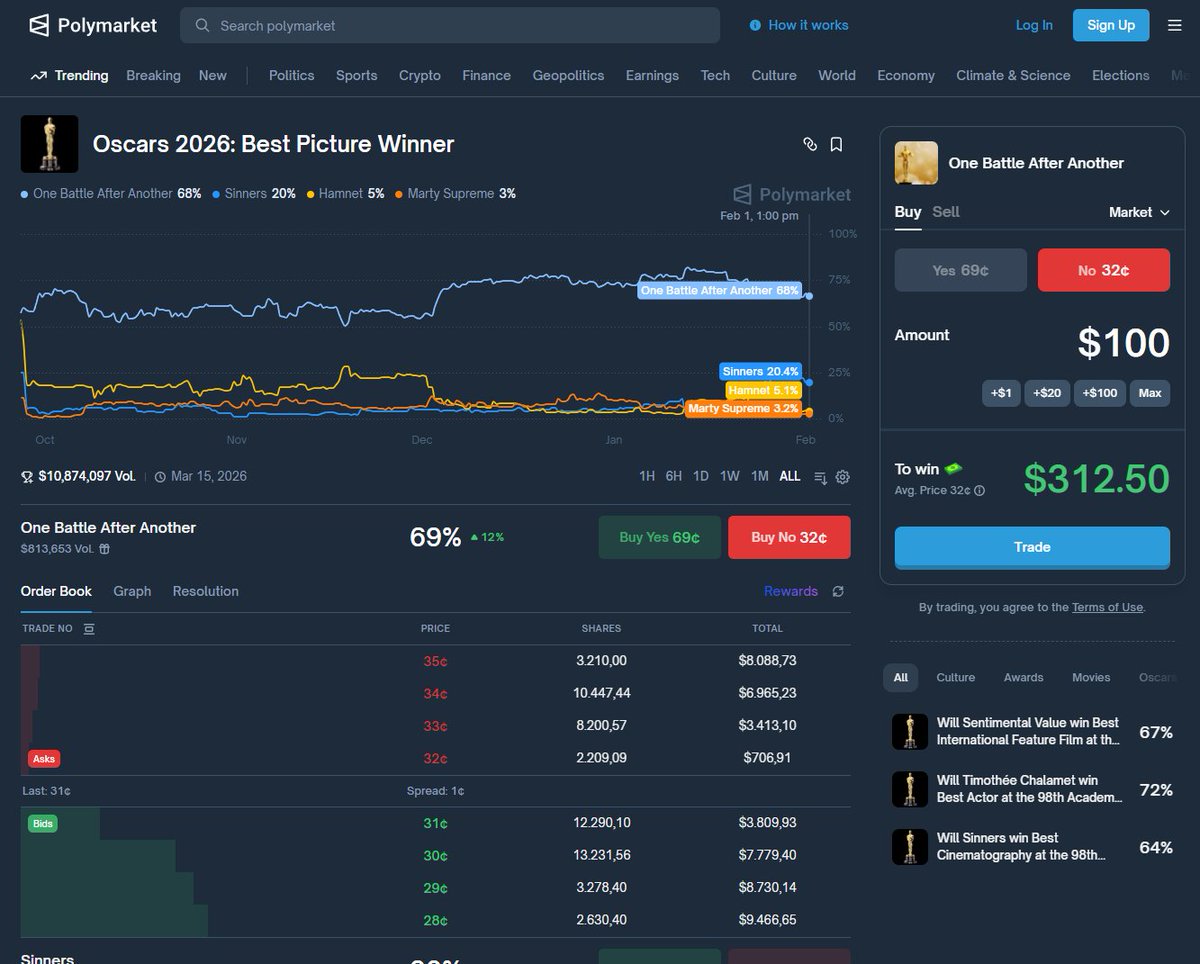Click the Trending arrow icon

[39, 75]
